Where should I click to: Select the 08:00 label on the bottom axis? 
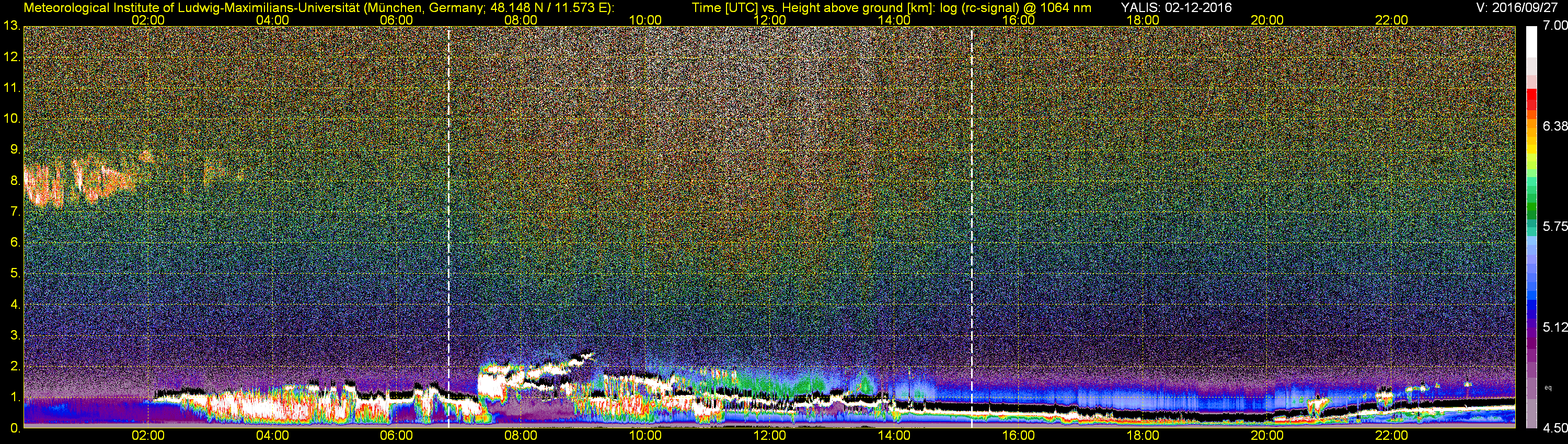(x=521, y=436)
